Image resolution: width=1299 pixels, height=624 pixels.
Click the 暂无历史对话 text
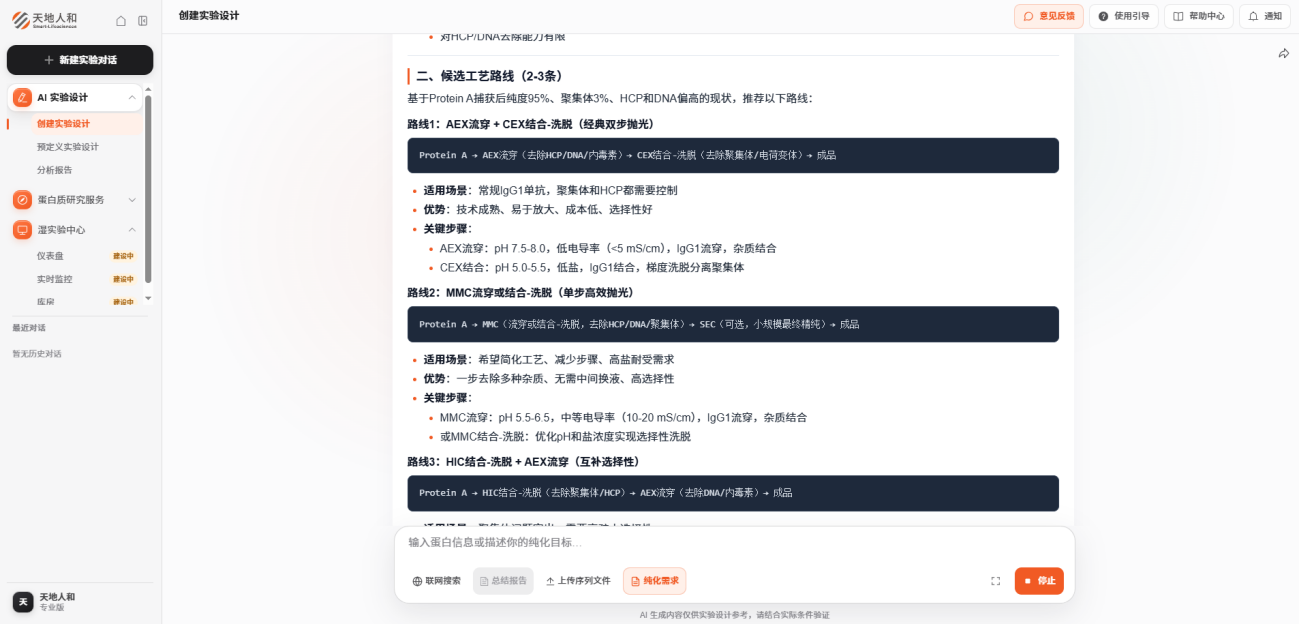pyautogui.click(x=37, y=354)
